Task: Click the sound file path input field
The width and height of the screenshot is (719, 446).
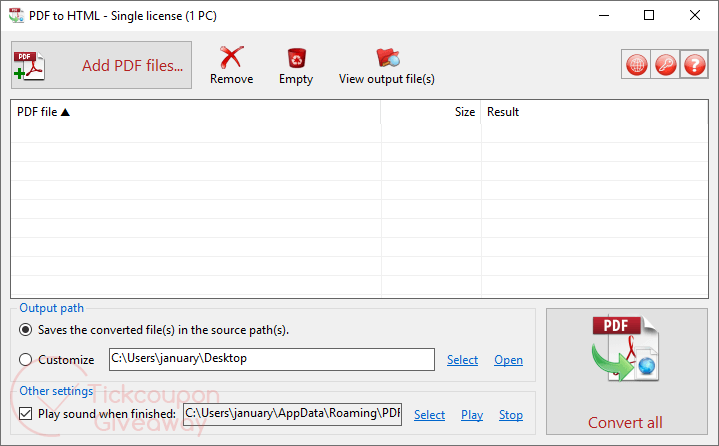Action: tap(293, 414)
